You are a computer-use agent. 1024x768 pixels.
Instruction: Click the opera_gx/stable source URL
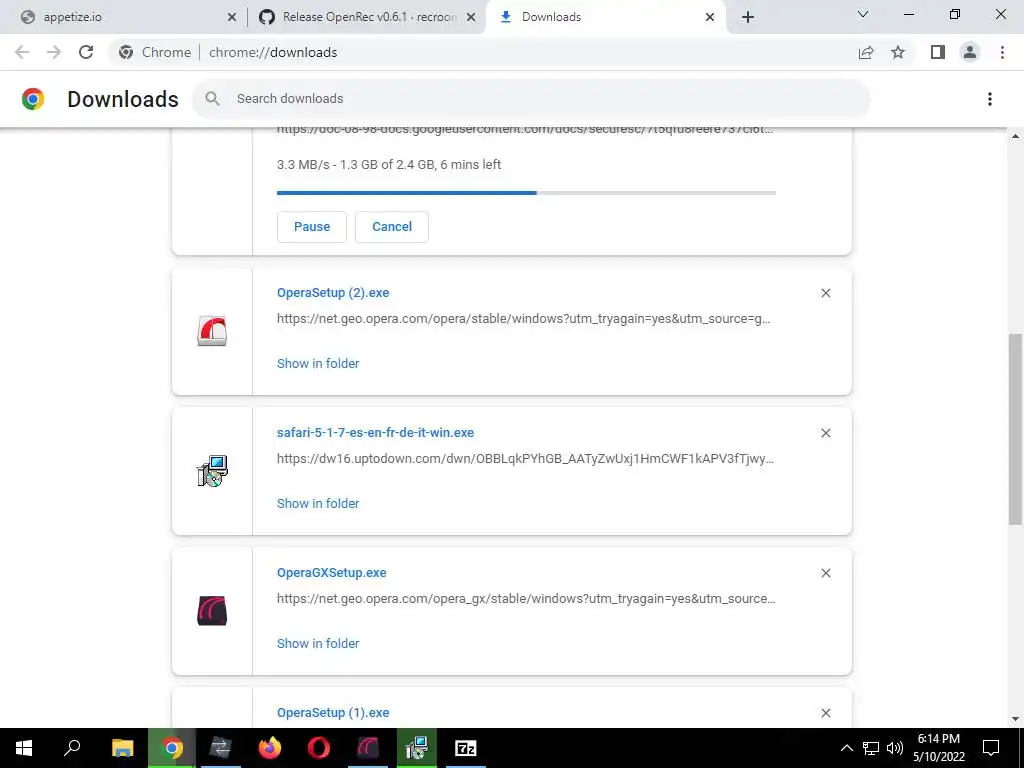(x=526, y=598)
